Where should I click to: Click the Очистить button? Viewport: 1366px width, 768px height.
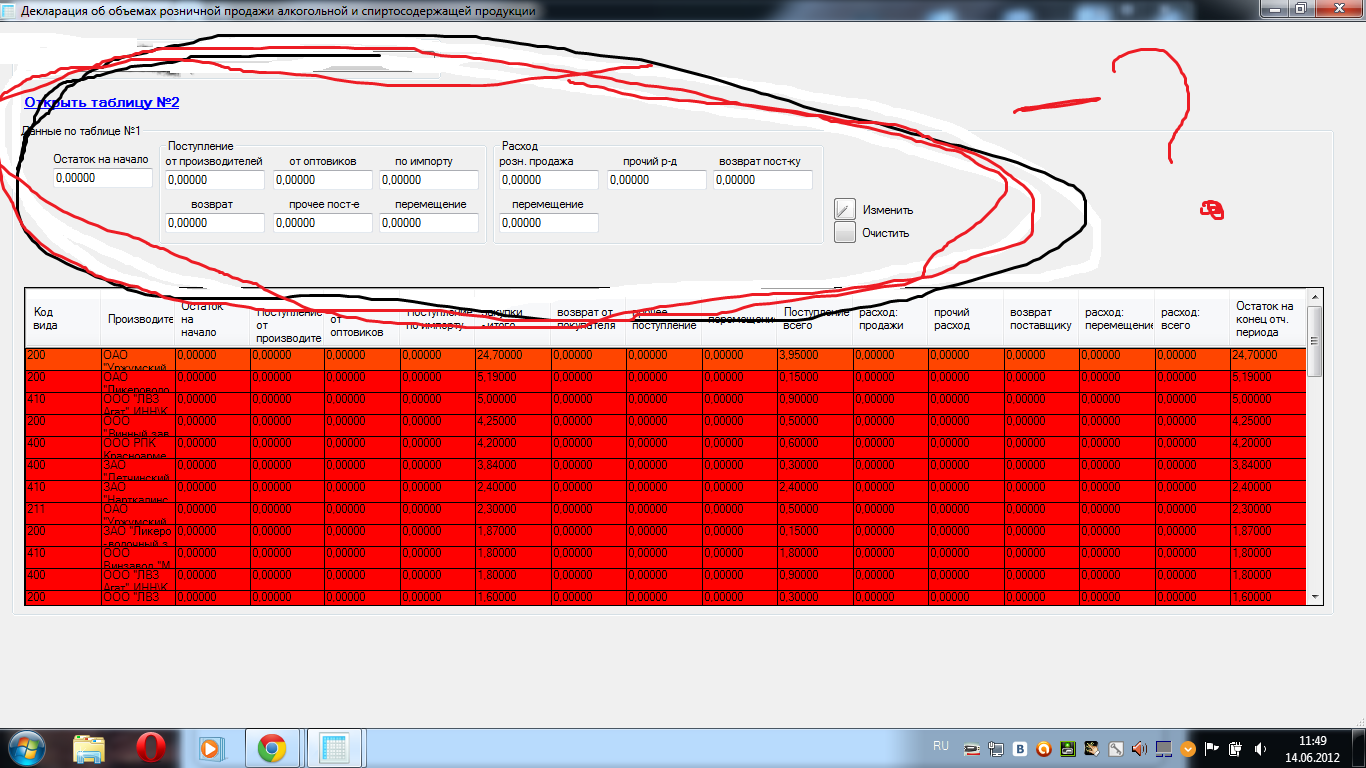click(x=846, y=233)
